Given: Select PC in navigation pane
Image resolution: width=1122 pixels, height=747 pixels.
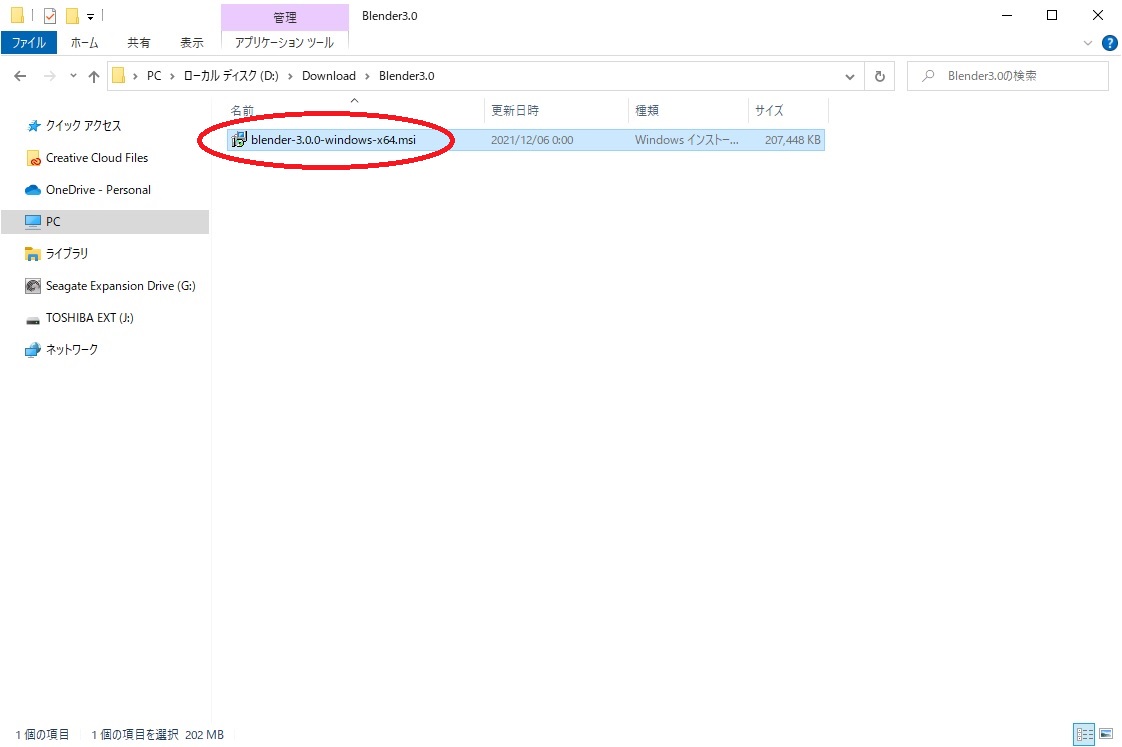Looking at the screenshot, I should tap(105, 222).
